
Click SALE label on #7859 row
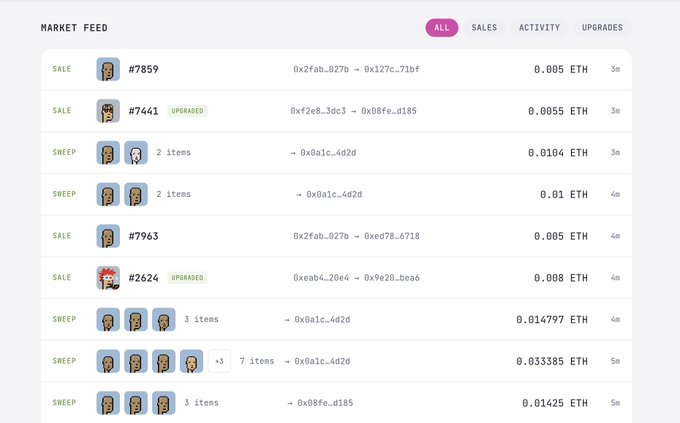[62, 69]
